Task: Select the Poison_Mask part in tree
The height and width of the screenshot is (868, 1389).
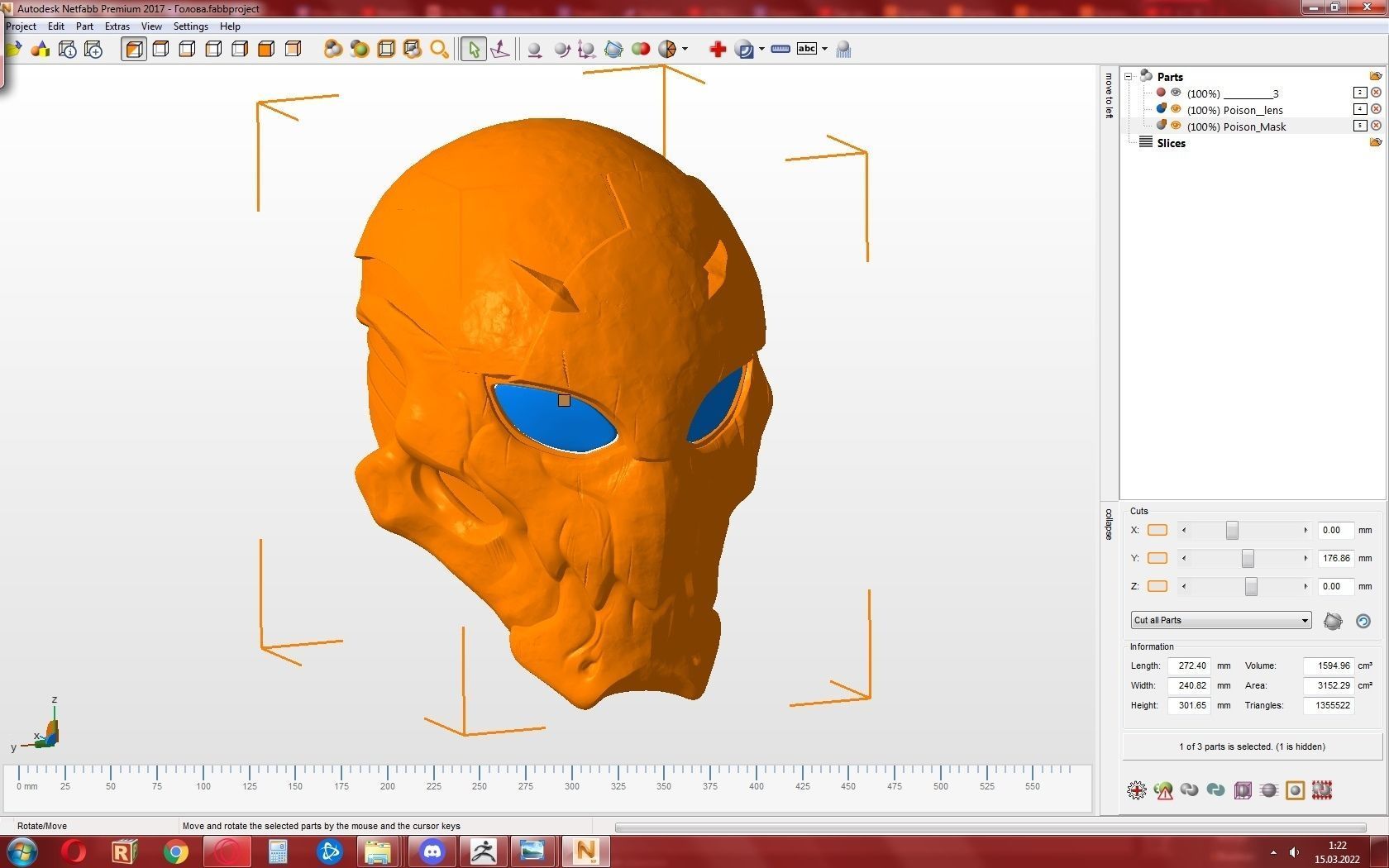Action: point(1236,126)
